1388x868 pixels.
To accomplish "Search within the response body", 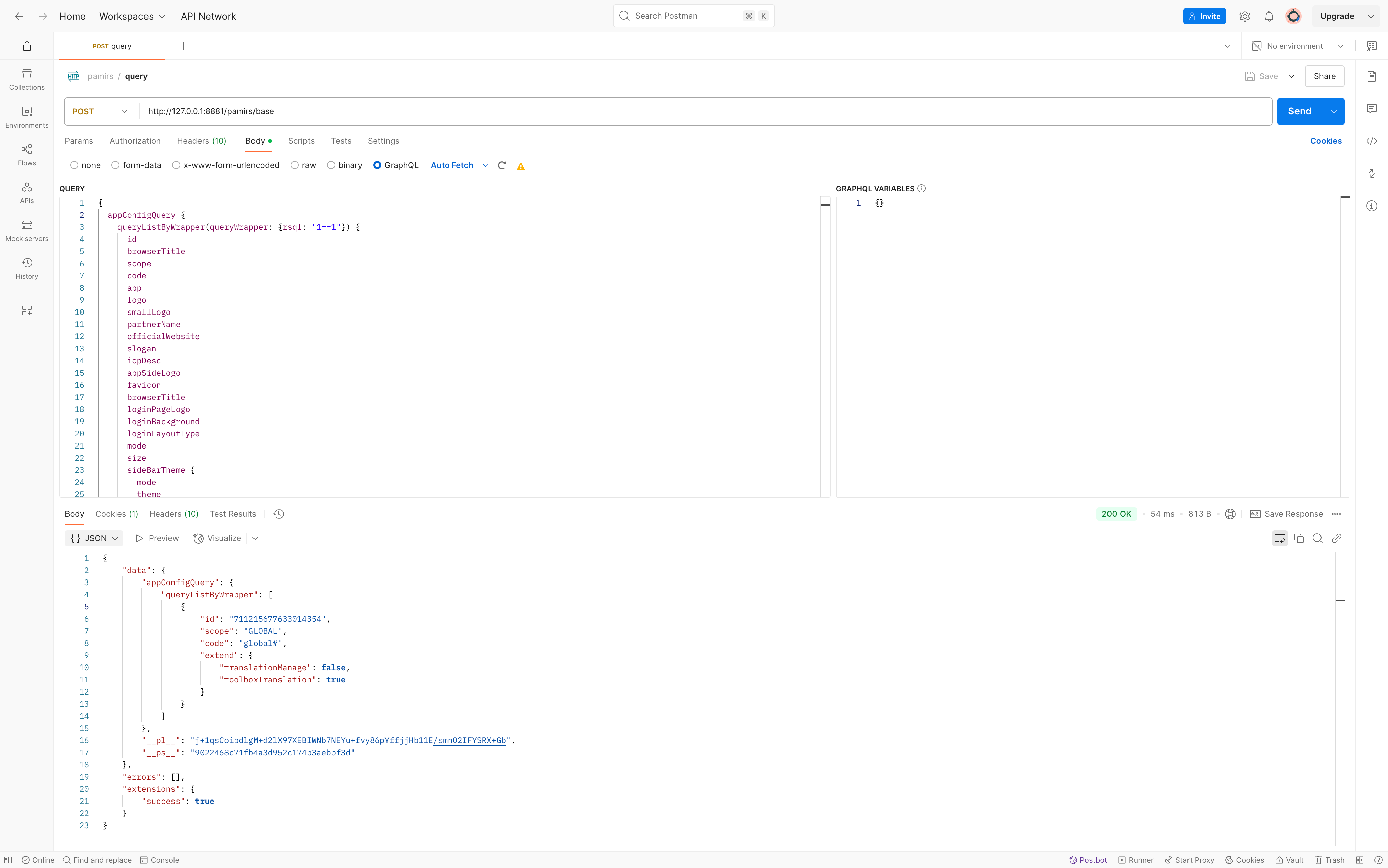I will 1317,539.
